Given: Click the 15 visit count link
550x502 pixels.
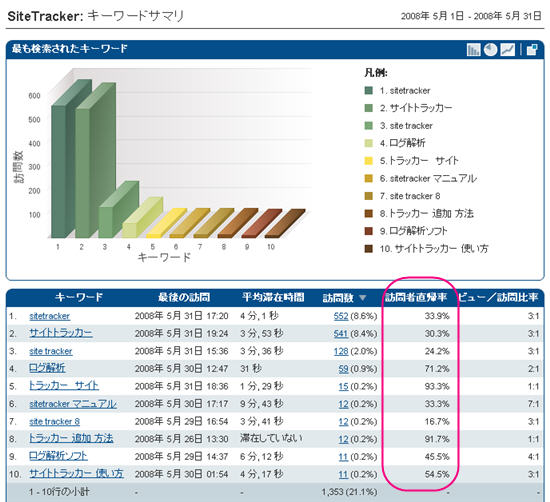Looking at the screenshot, I should 343,386.
